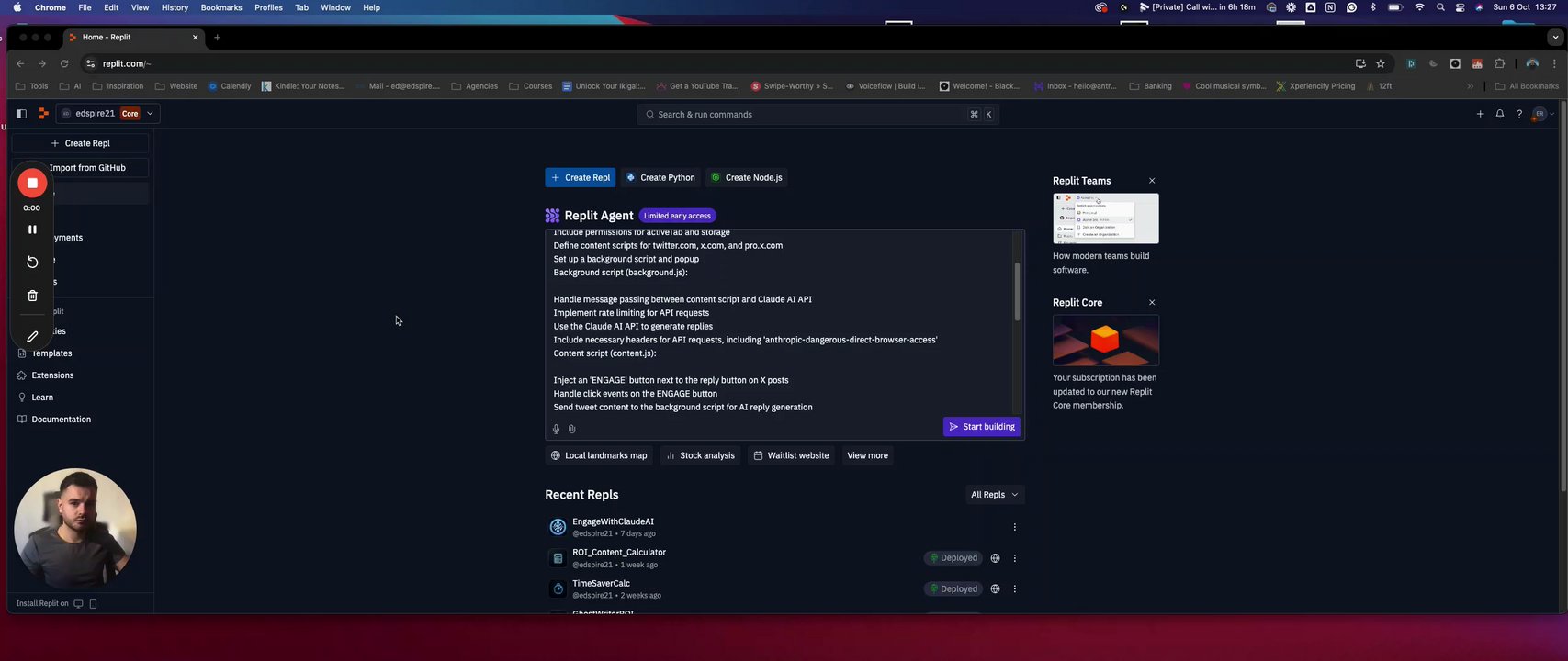Select the Stock analysis suggestion
Image resolution: width=1568 pixels, height=661 pixels.
point(700,455)
